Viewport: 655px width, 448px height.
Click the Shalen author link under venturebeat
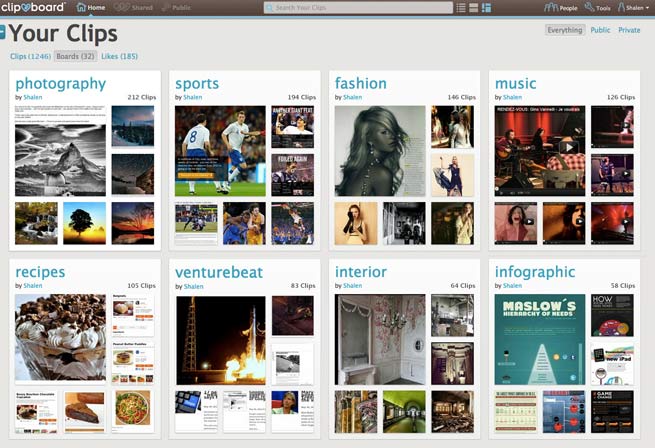coord(193,286)
